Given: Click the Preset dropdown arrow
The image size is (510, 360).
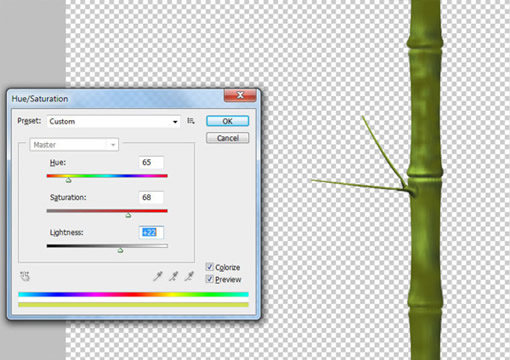Looking at the screenshot, I should point(175,122).
